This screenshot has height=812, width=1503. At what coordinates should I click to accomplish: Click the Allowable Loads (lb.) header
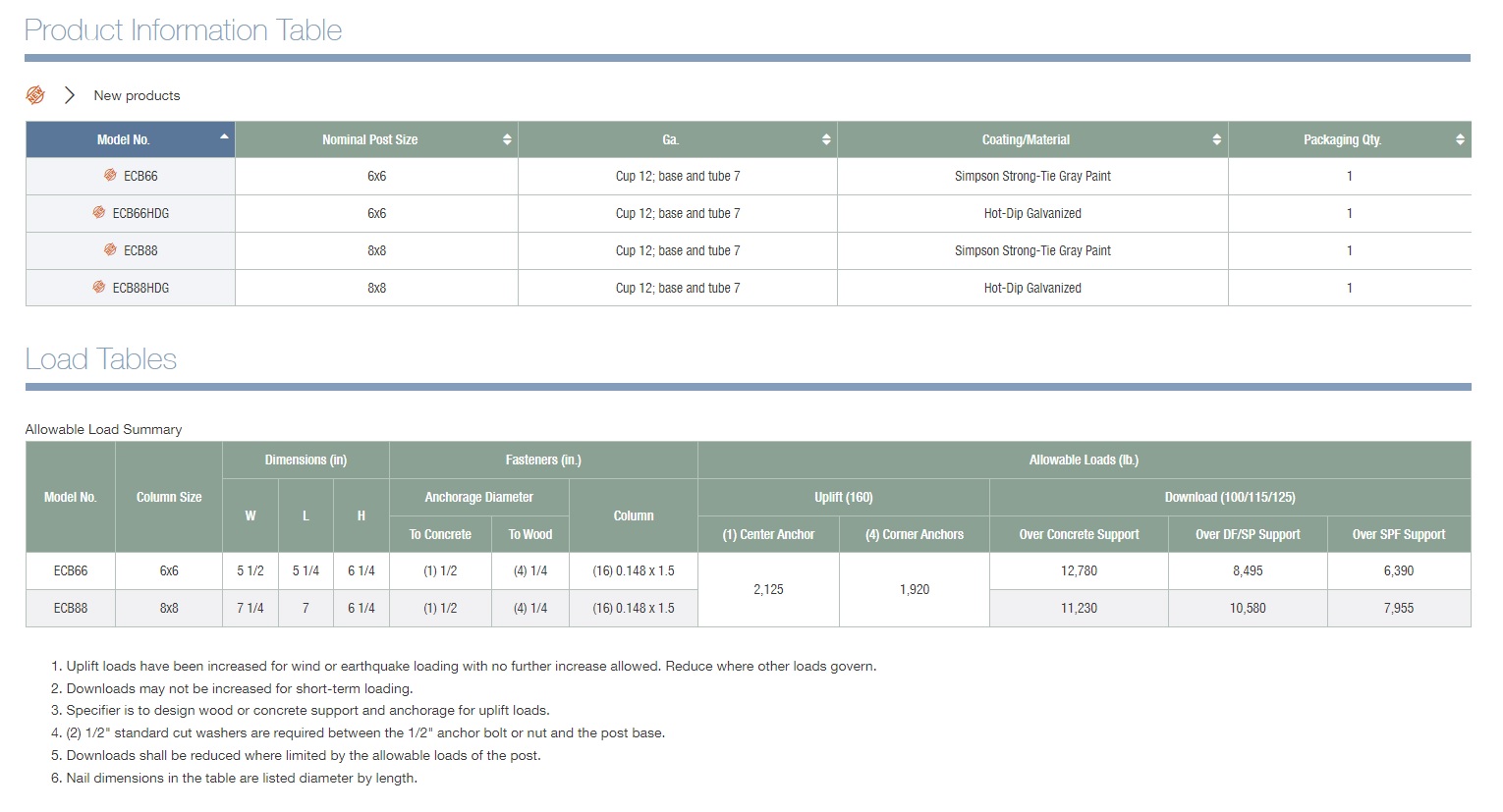(1084, 460)
